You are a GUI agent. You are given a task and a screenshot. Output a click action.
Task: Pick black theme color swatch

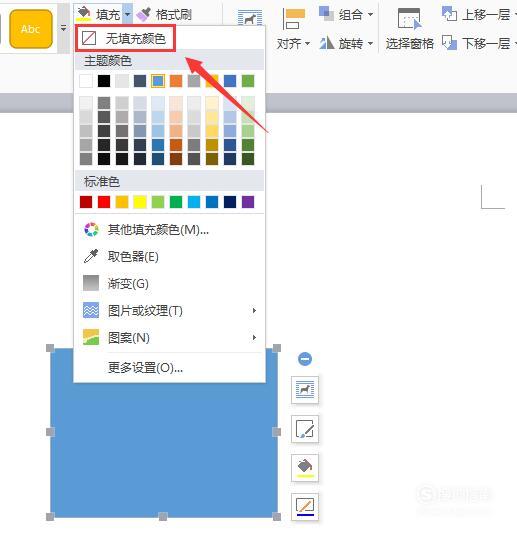(x=104, y=81)
